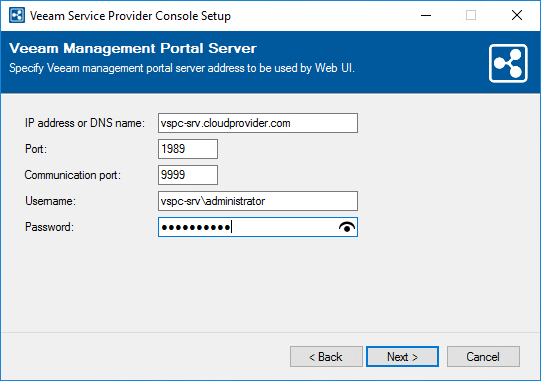
Task: Click the share logo in blue header
Action: 508,63
